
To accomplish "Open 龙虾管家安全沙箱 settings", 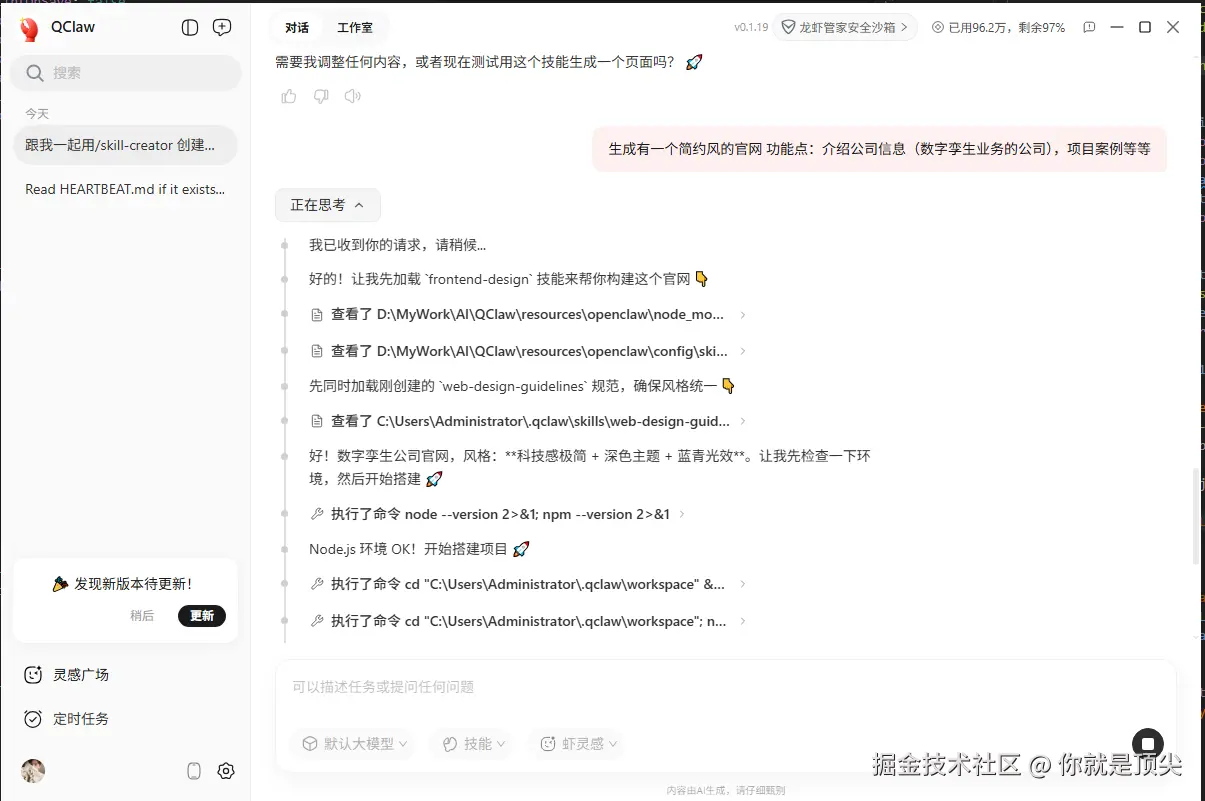I will click(845, 27).
